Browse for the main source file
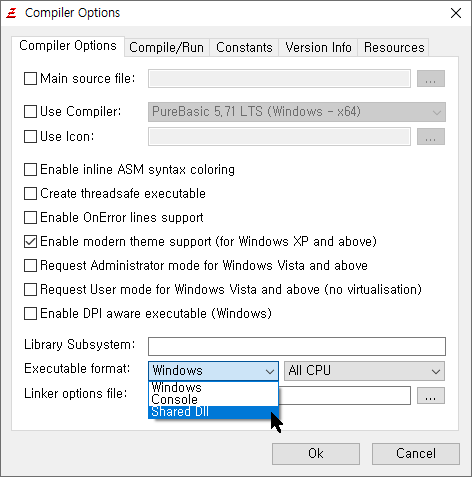Image resolution: width=472 pixels, height=477 pixels. point(431,79)
